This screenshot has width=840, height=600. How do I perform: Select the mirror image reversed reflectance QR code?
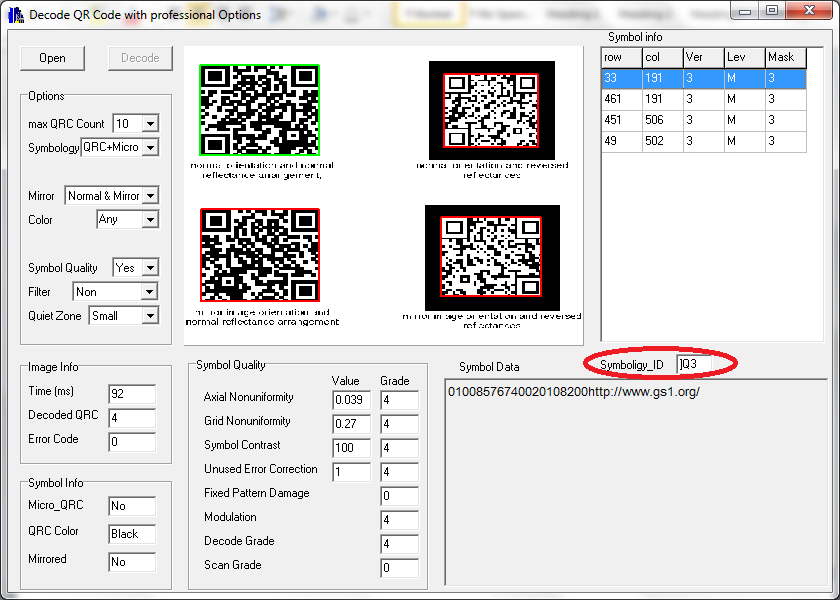pyautogui.click(x=492, y=258)
